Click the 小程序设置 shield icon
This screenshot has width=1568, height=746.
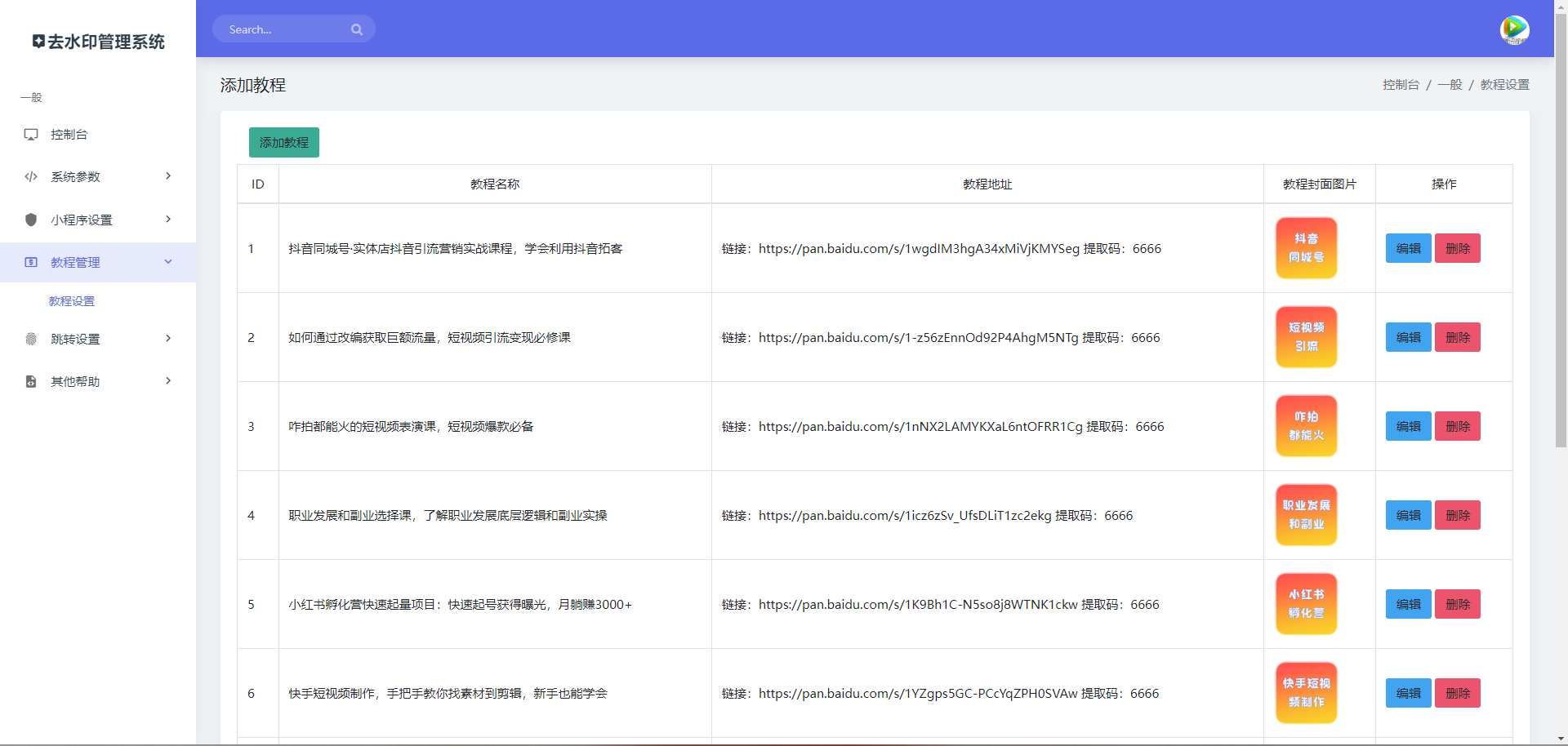click(31, 220)
